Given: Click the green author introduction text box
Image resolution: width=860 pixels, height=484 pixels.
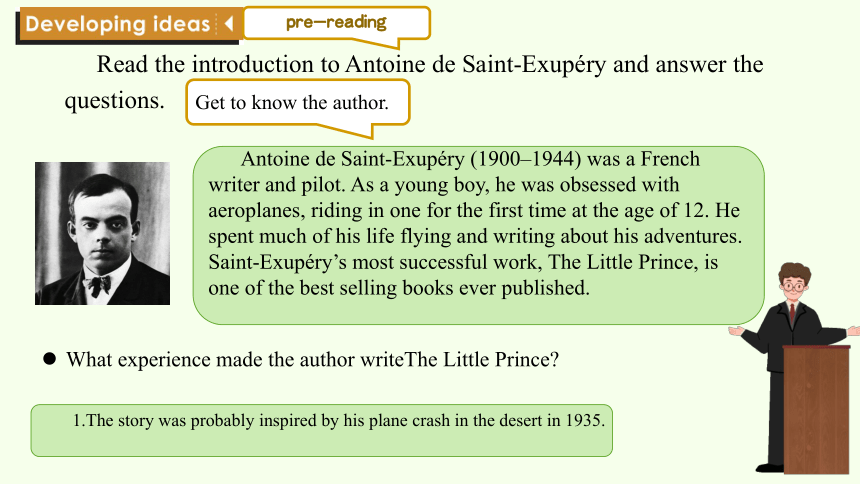Looking at the screenshot, I should click(x=478, y=235).
